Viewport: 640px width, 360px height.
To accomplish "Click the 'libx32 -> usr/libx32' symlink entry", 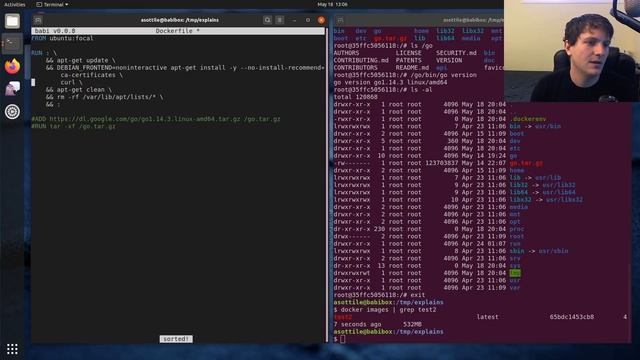I will [546, 200].
